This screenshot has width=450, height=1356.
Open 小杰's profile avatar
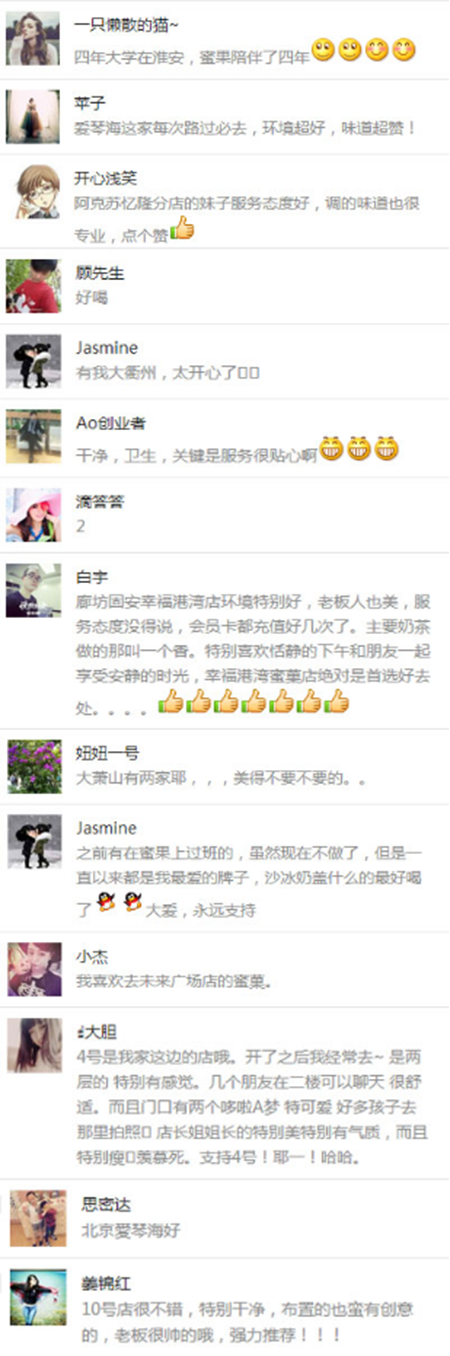tap(33, 968)
